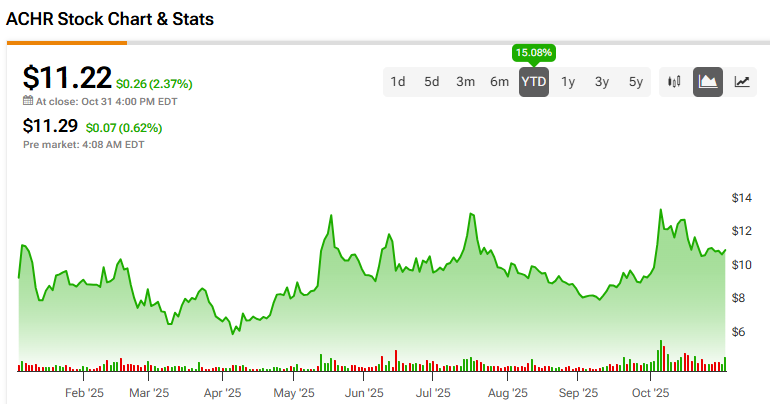Click the 15.08% performance badge
The width and height of the screenshot is (770, 404).
coord(533,52)
